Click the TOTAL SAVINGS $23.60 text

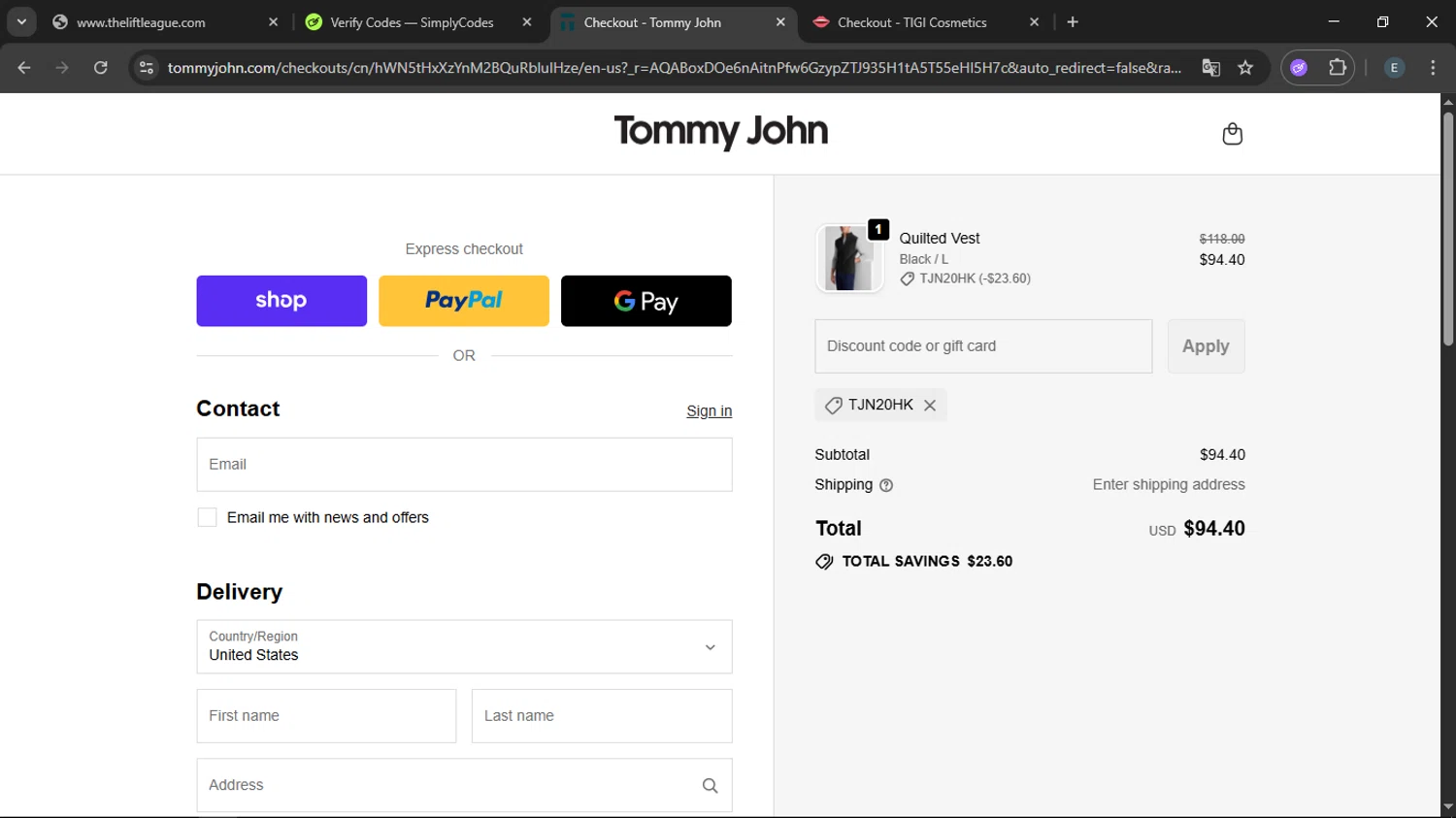tap(927, 562)
